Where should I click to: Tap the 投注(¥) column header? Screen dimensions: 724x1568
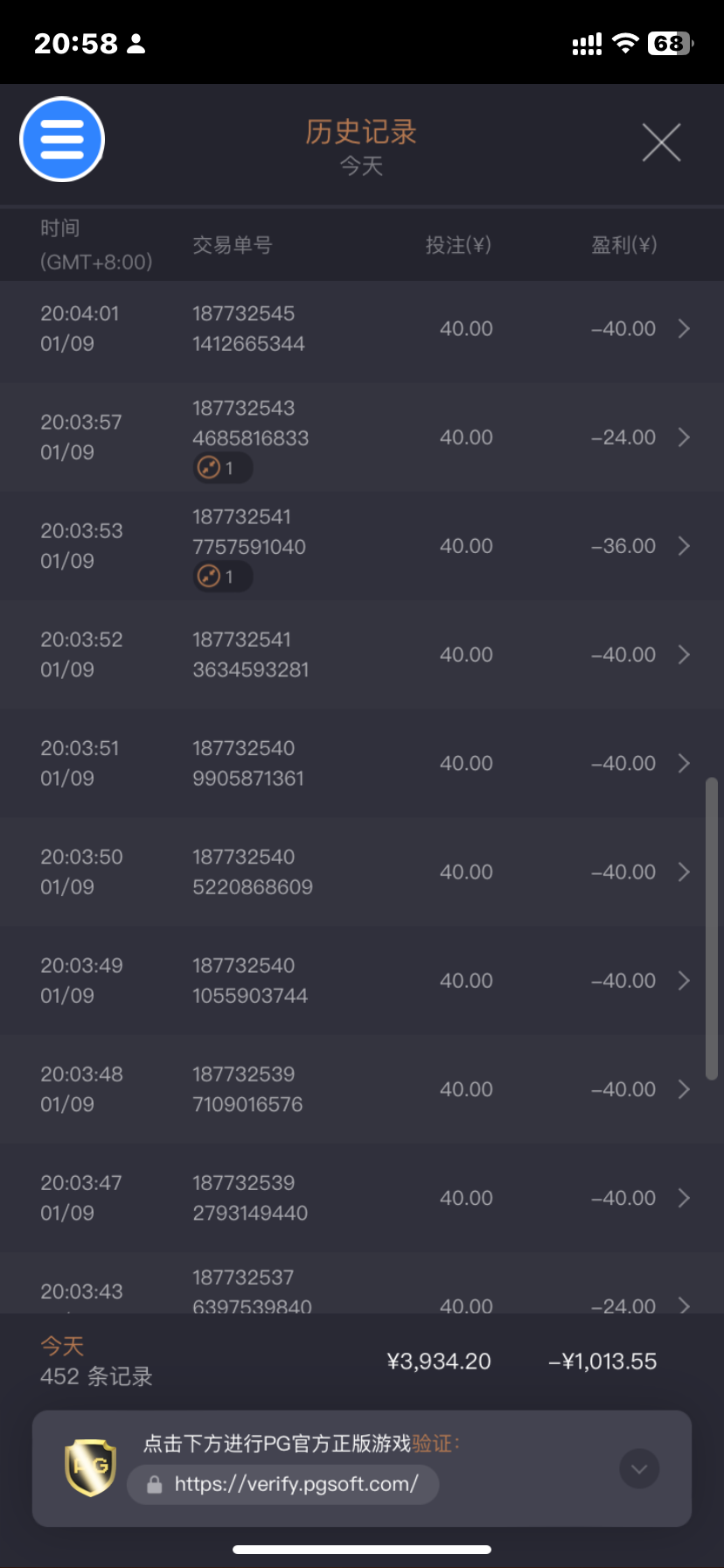coord(458,245)
